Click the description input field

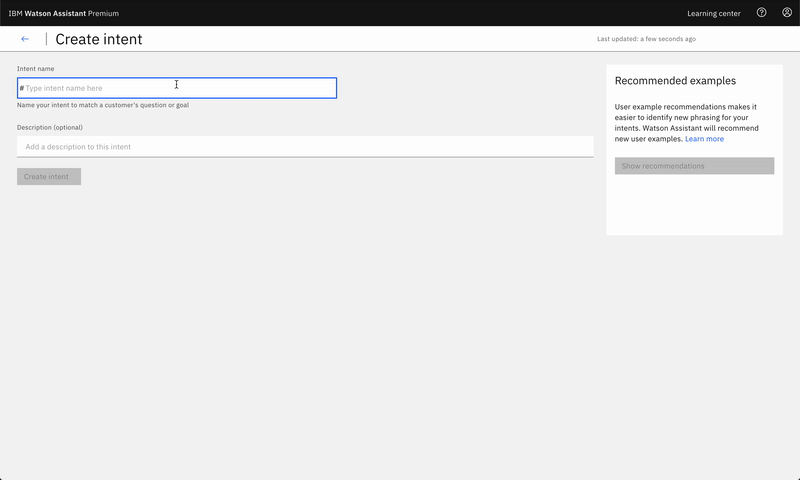coord(305,146)
